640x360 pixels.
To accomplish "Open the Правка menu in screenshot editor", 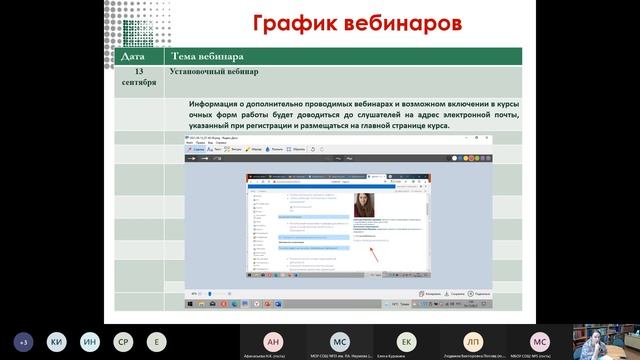I will click(200, 143).
